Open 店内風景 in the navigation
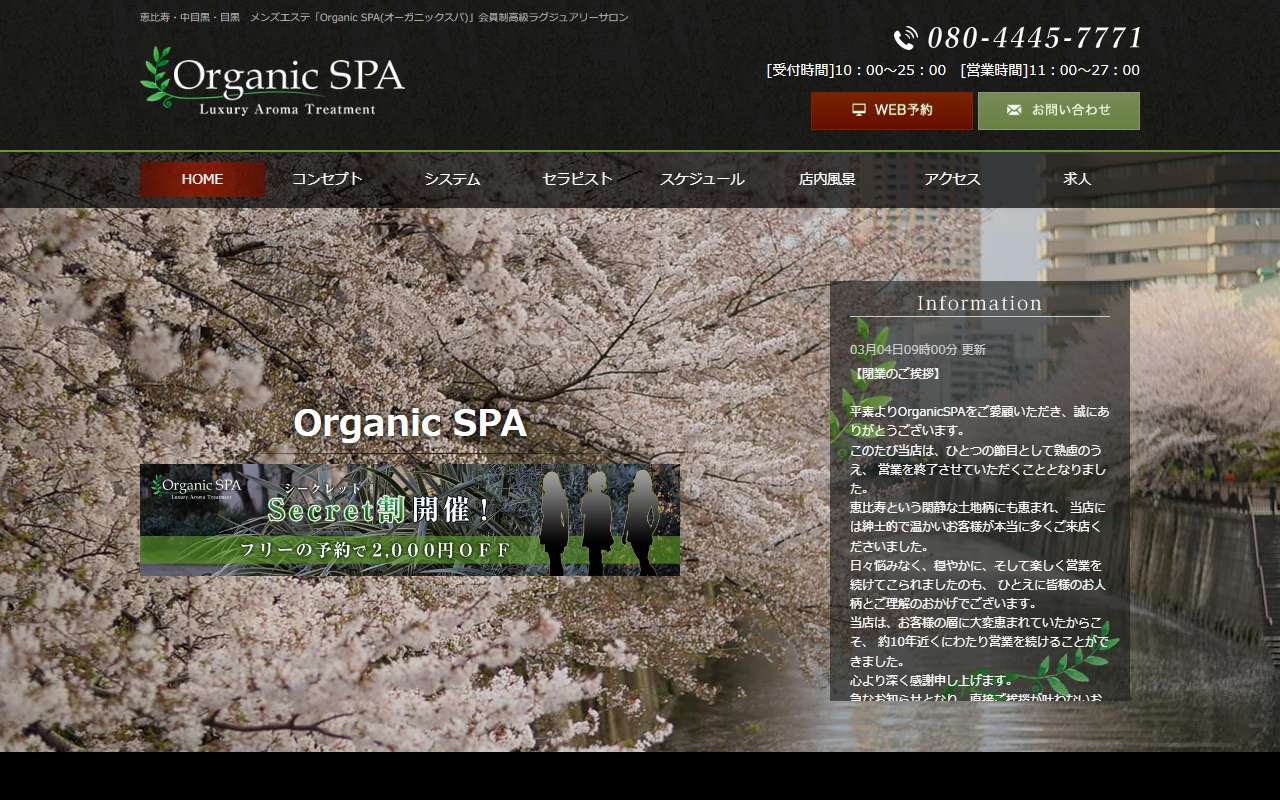The height and width of the screenshot is (800, 1280). (827, 180)
